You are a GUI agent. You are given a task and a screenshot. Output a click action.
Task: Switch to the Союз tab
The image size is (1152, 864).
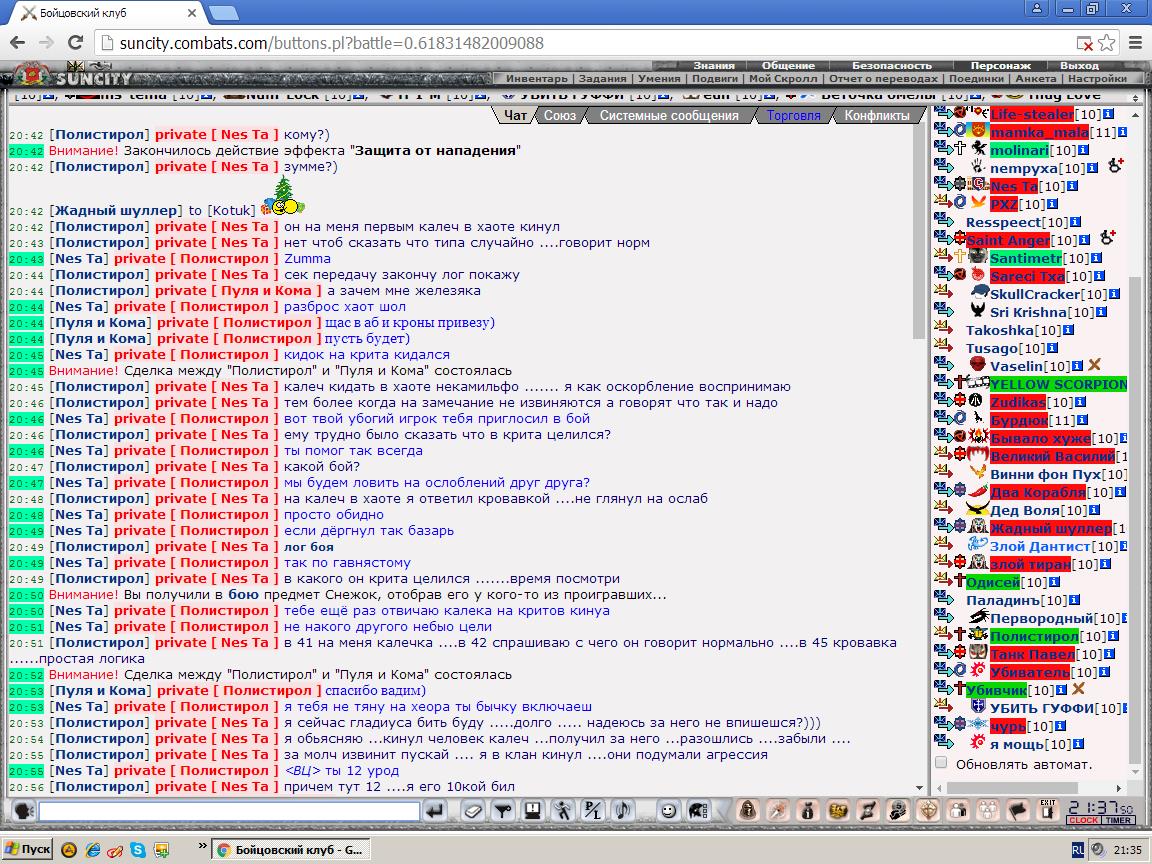click(560, 115)
